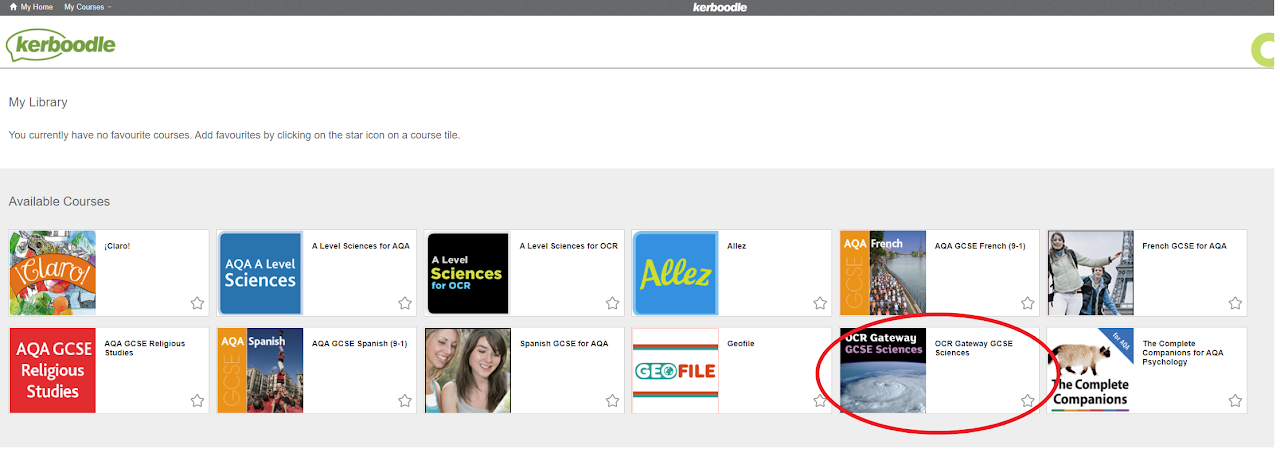Expand the My Courses dropdown
1280x466 pixels.
88,7
